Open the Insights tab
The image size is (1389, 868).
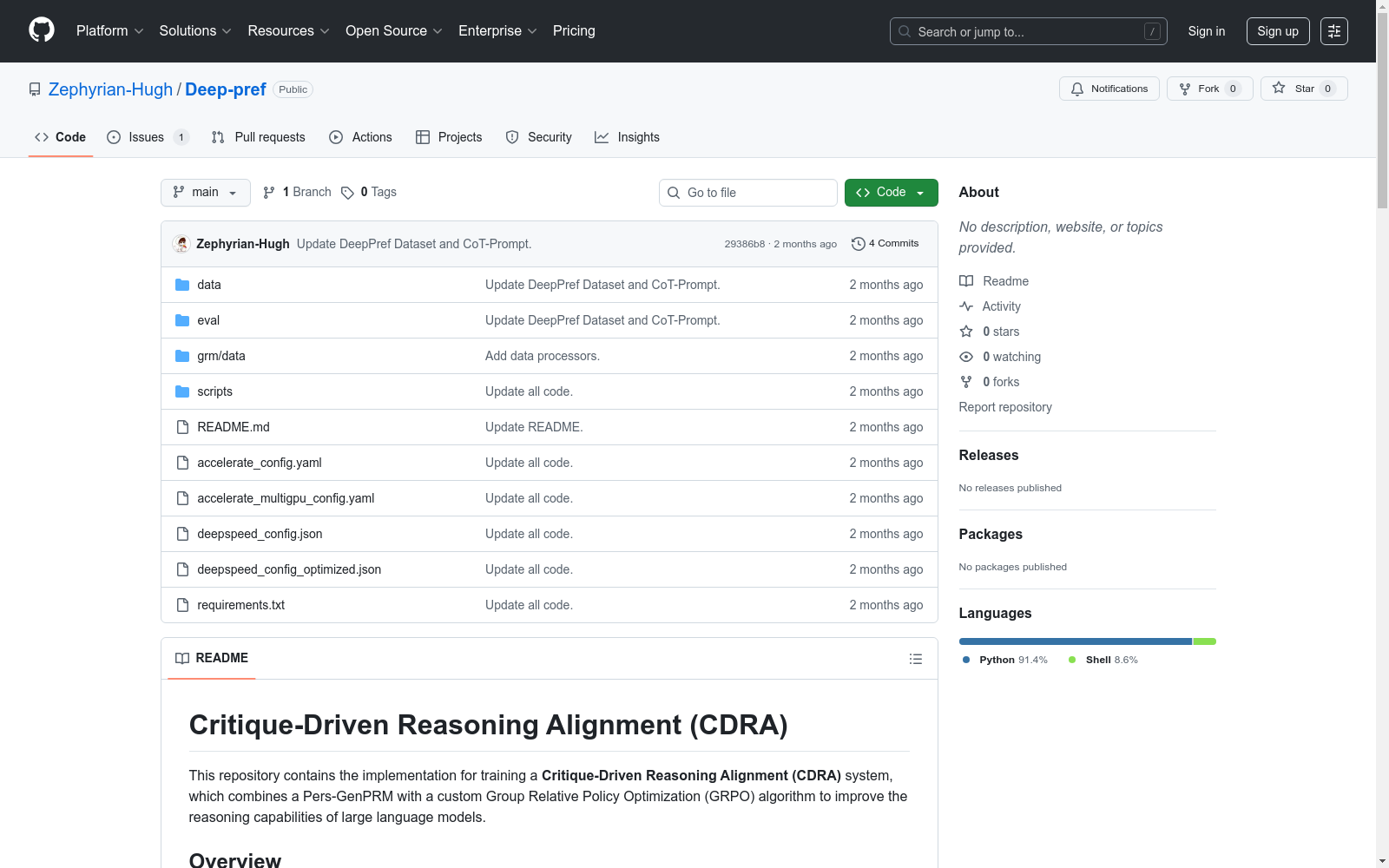[627, 137]
